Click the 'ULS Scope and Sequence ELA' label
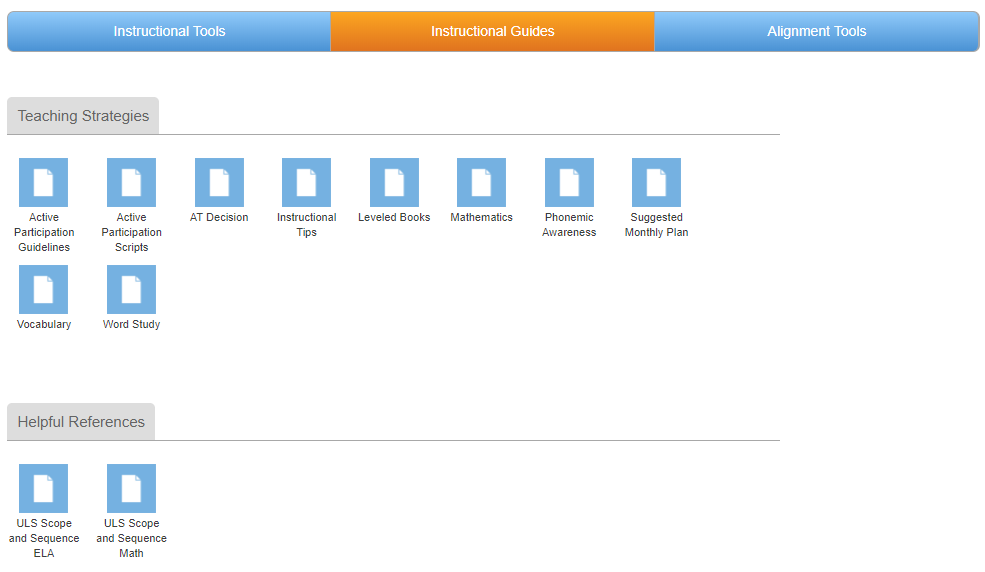The image size is (985, 572). coord(44,538)
